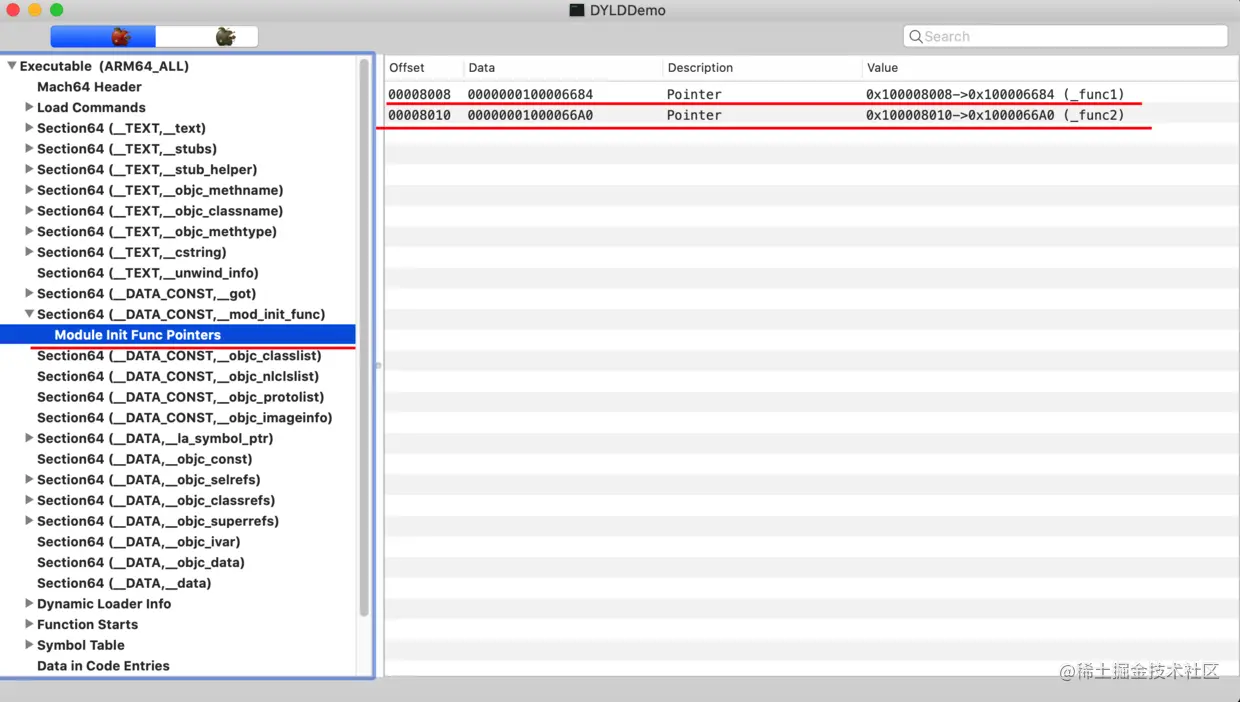Click the magnifier icon in search box
Viewport: 1240px width, 702px height.
point(915,36)
